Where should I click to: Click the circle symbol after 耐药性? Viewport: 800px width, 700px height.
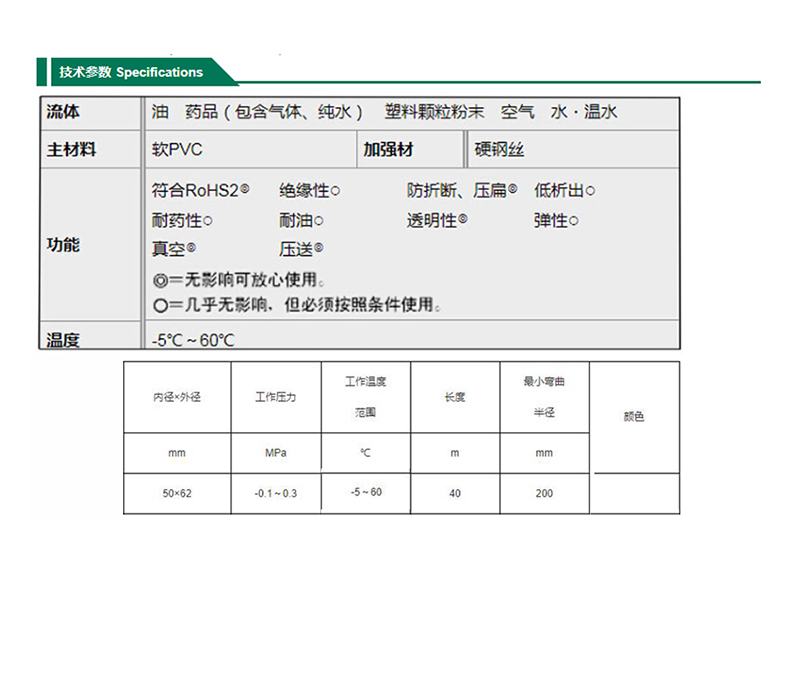[207, 221]
